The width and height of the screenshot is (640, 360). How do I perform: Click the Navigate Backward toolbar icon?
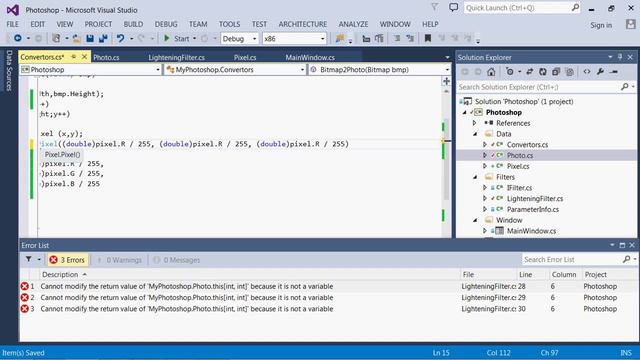(x=18, y=38)
